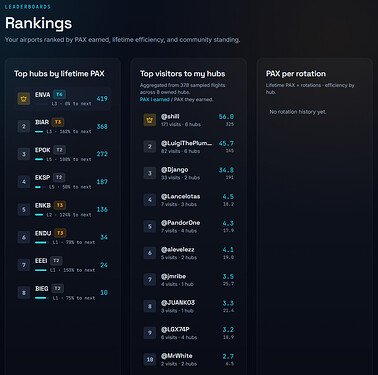The height and width of the screenshot is (375, 378).
Task: Click the ENDU progress bar to next level
Action: [x=41, y=242]
